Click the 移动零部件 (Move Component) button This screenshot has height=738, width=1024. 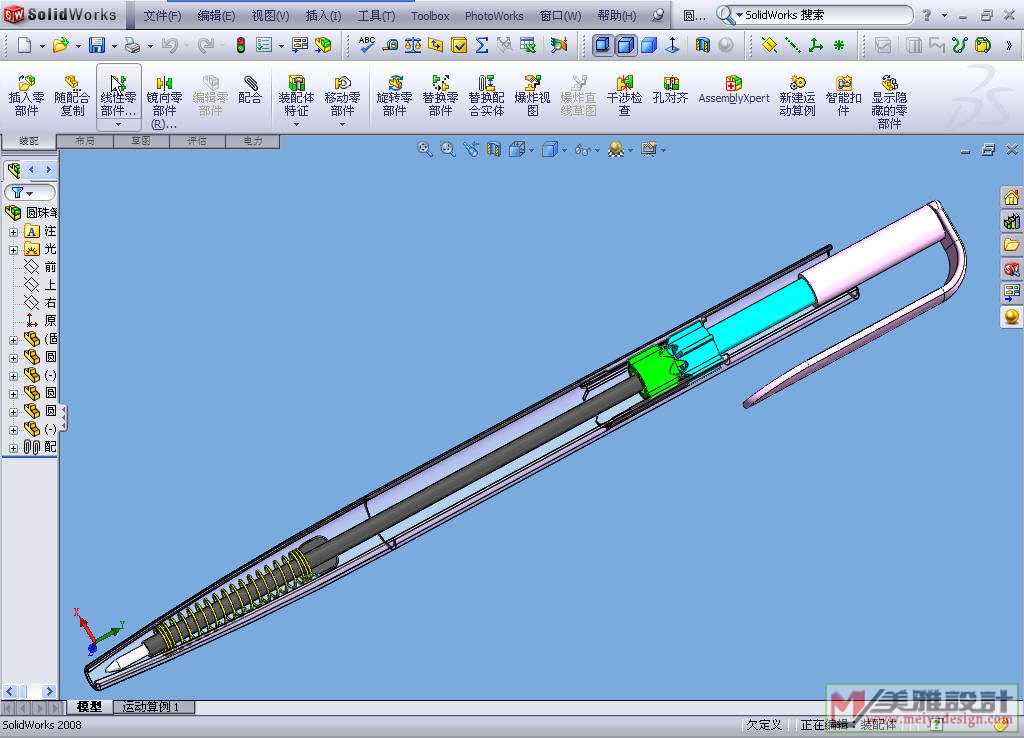[342, 96]
